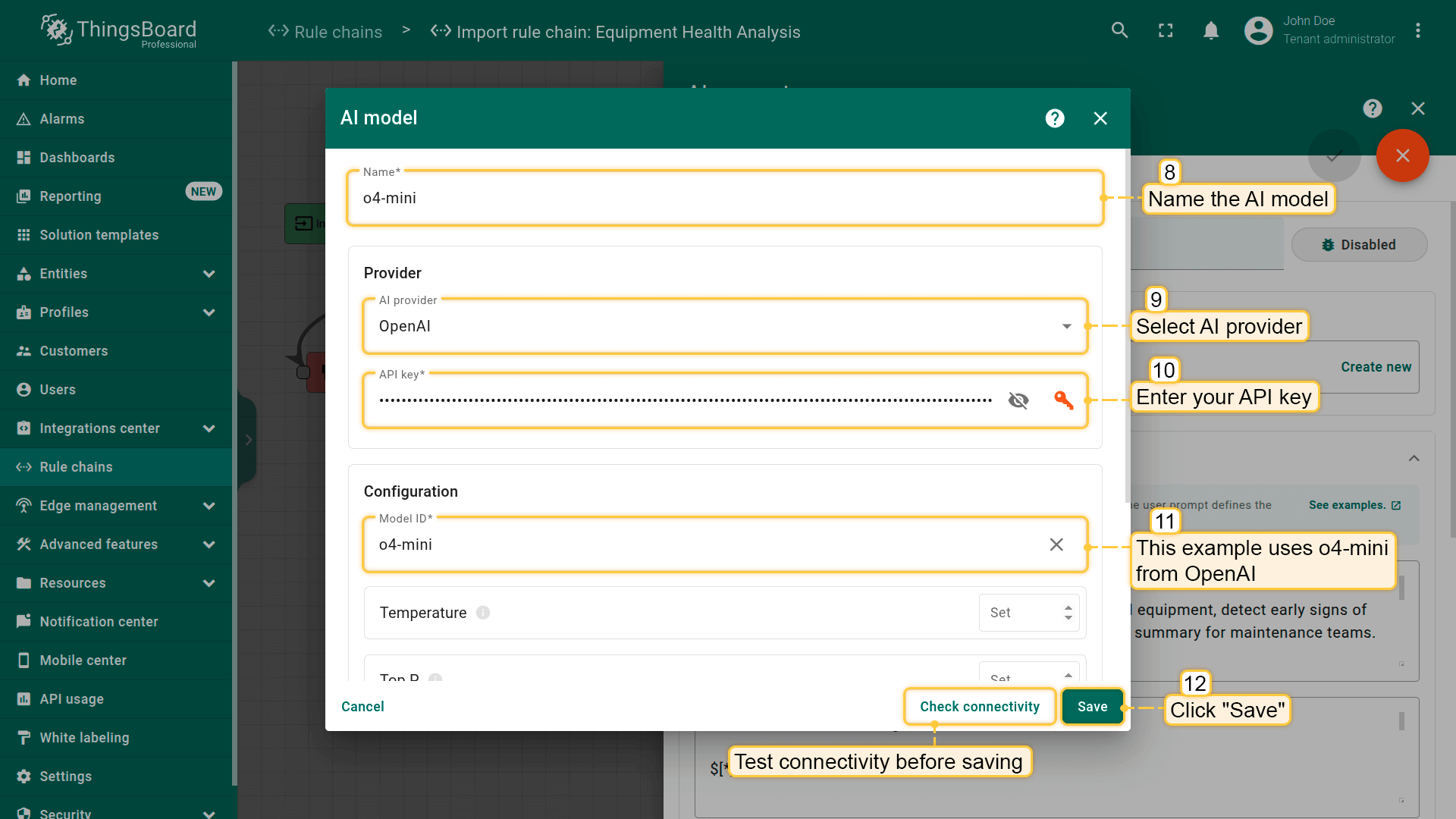
Task: Open Dashboards from sidebar
Action: click(77, 158)
